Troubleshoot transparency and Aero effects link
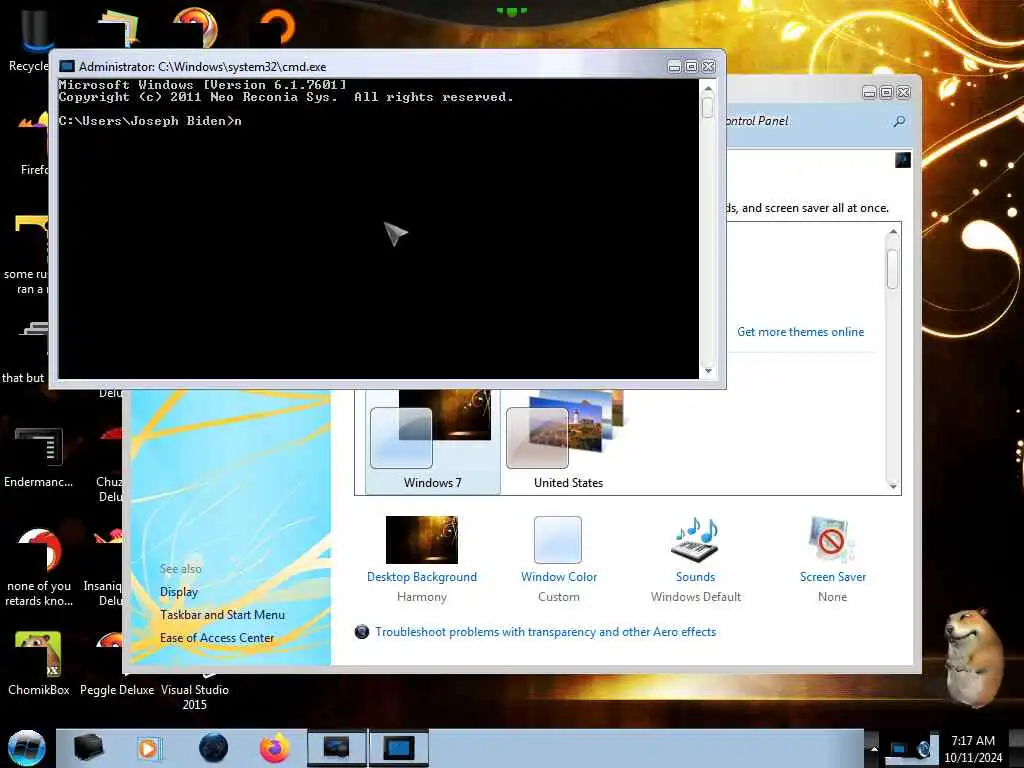The image size is (1024, 768). (x=545, y=632)
